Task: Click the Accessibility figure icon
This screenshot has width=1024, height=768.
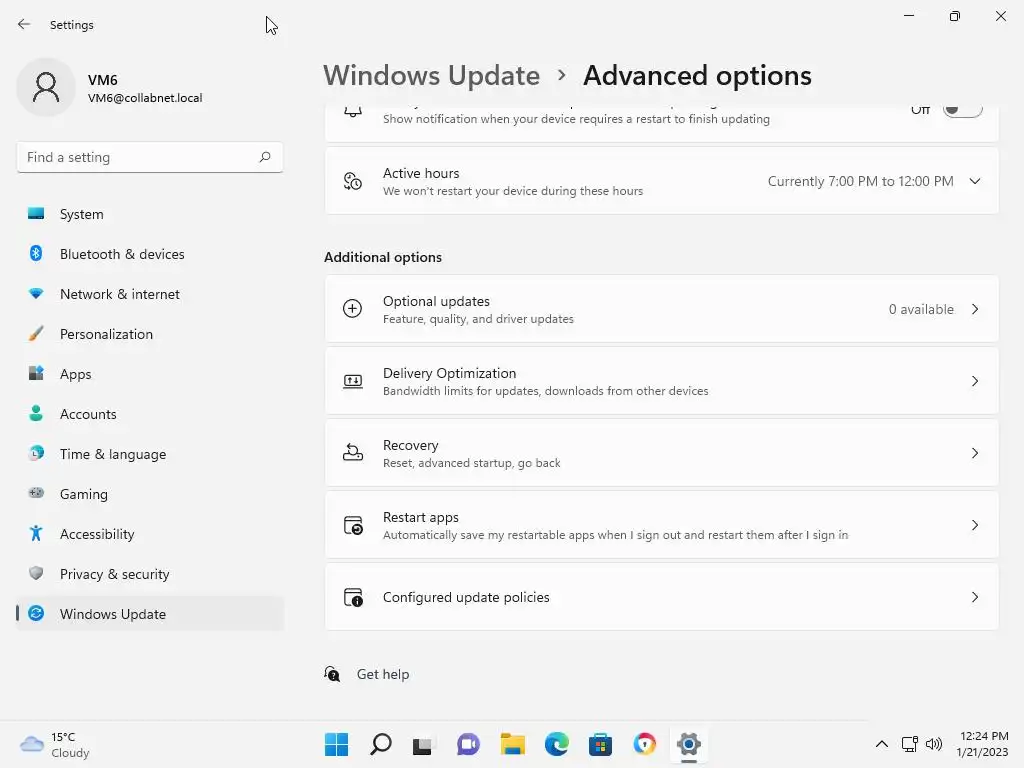Action: (37, 534)
